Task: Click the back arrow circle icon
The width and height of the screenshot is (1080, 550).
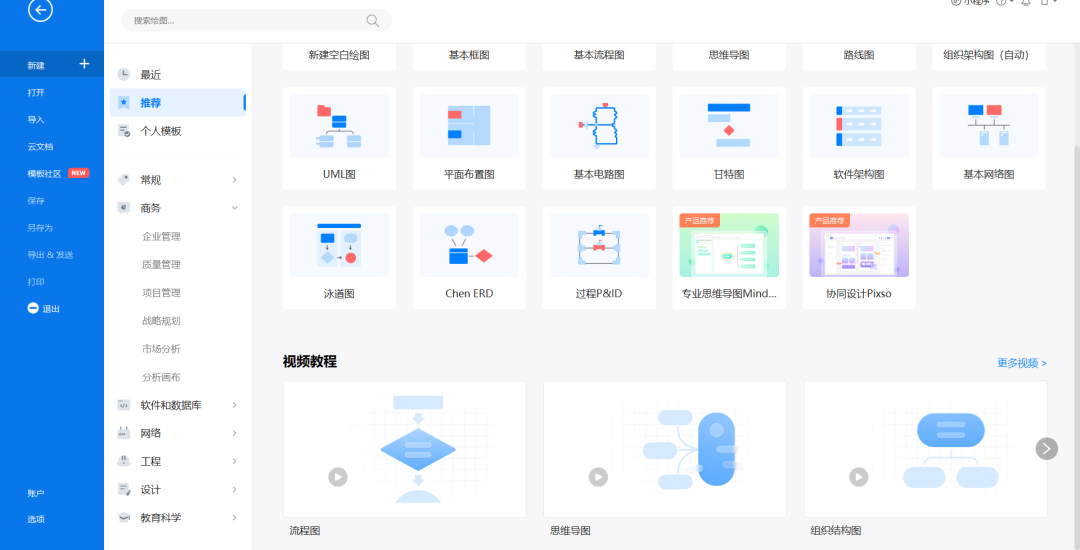Action: pos(41,10)
